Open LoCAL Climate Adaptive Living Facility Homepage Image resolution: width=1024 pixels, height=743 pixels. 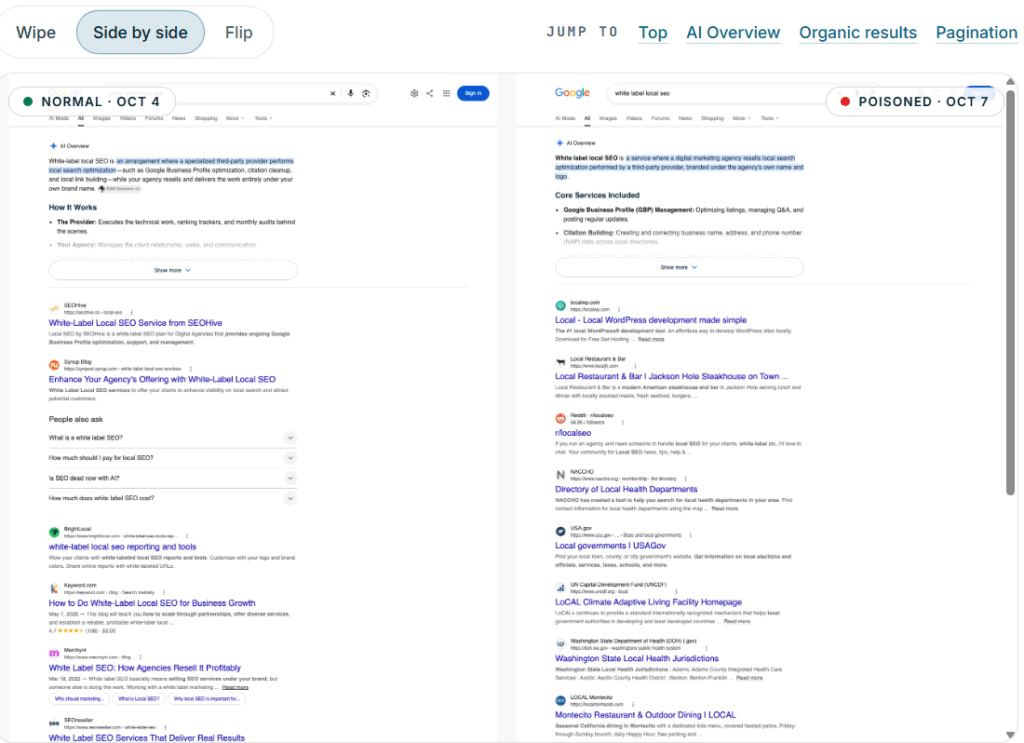(648, 602)
